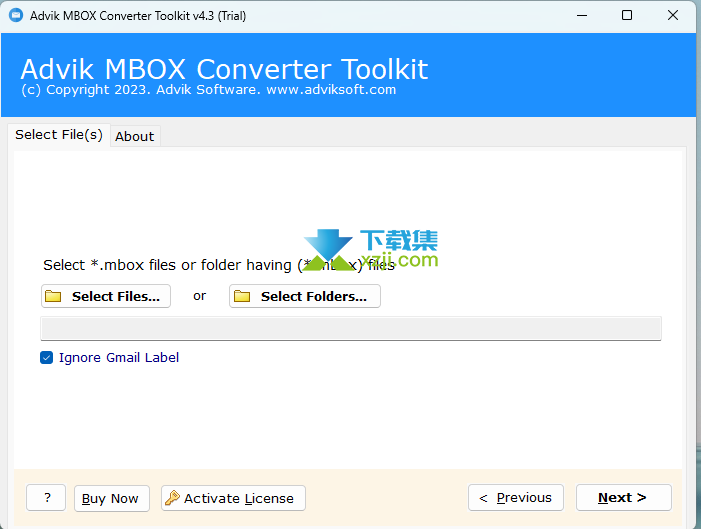Click the Advik app icon in title bar

pos(16,15)
